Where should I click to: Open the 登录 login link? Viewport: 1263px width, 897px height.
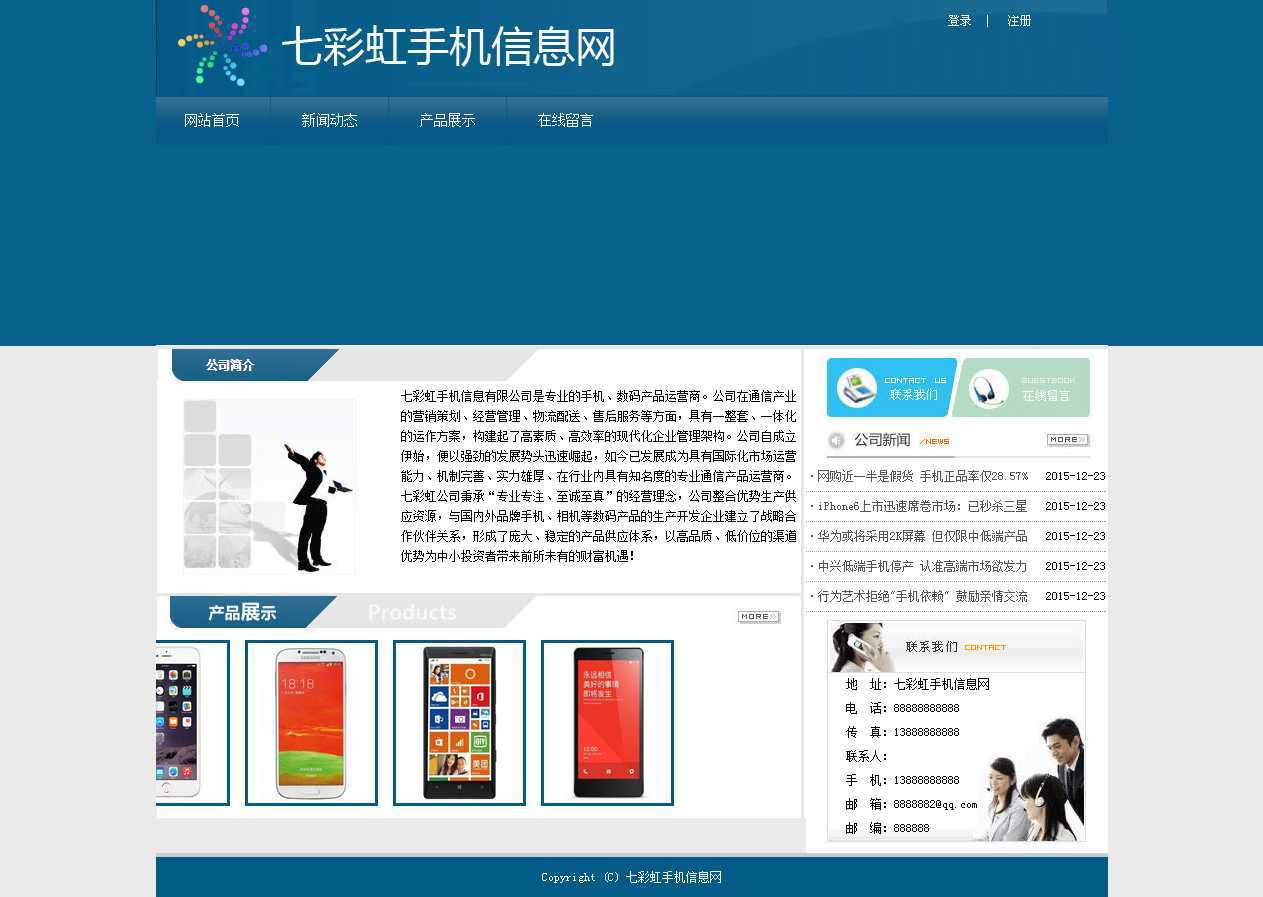click(x=959, y=21)
